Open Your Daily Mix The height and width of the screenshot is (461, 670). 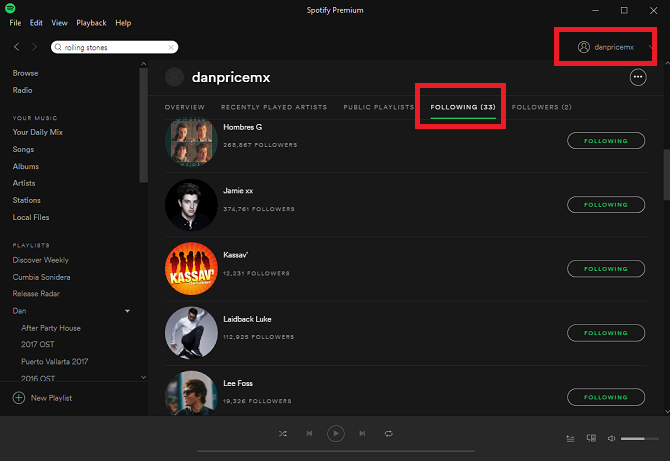point(39,132)
